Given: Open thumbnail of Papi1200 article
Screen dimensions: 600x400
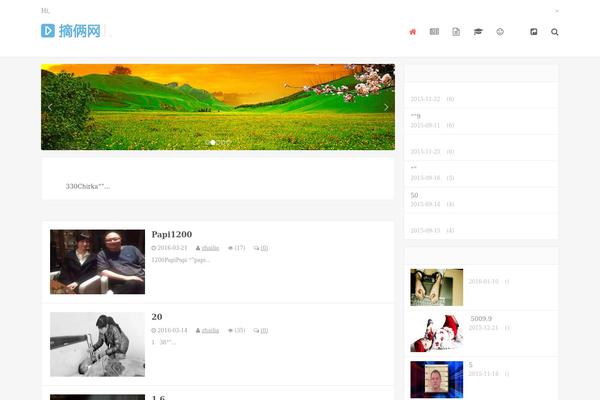Looking at the screenshot, I should (98, 262).
